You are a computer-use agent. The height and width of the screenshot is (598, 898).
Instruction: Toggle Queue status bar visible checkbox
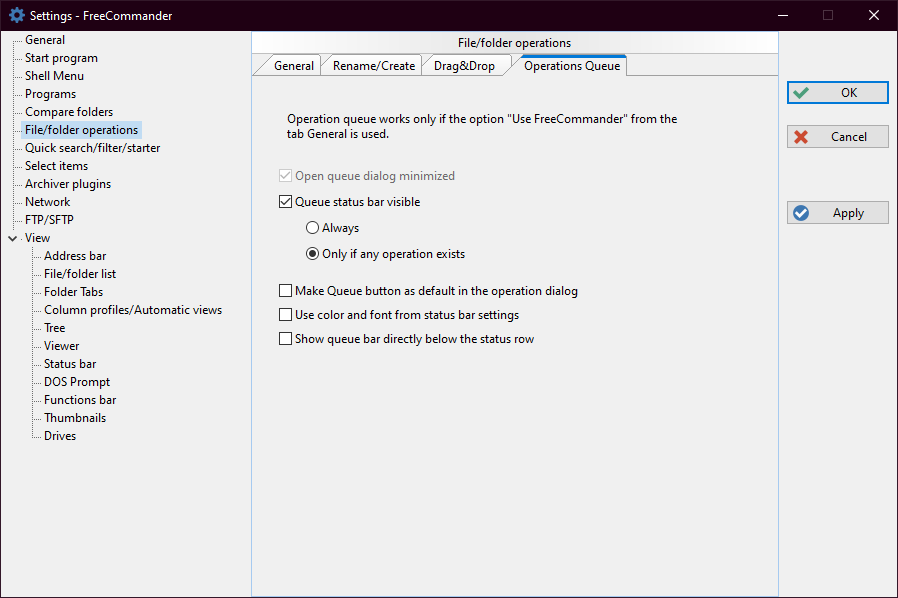point(286,202)
